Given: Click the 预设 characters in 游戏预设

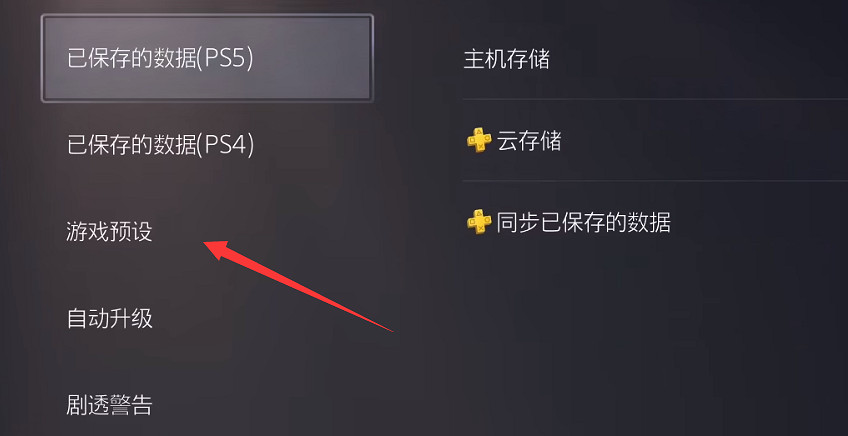Looking at the screenshot, I should pyautogui.click(x=131, y=232).
